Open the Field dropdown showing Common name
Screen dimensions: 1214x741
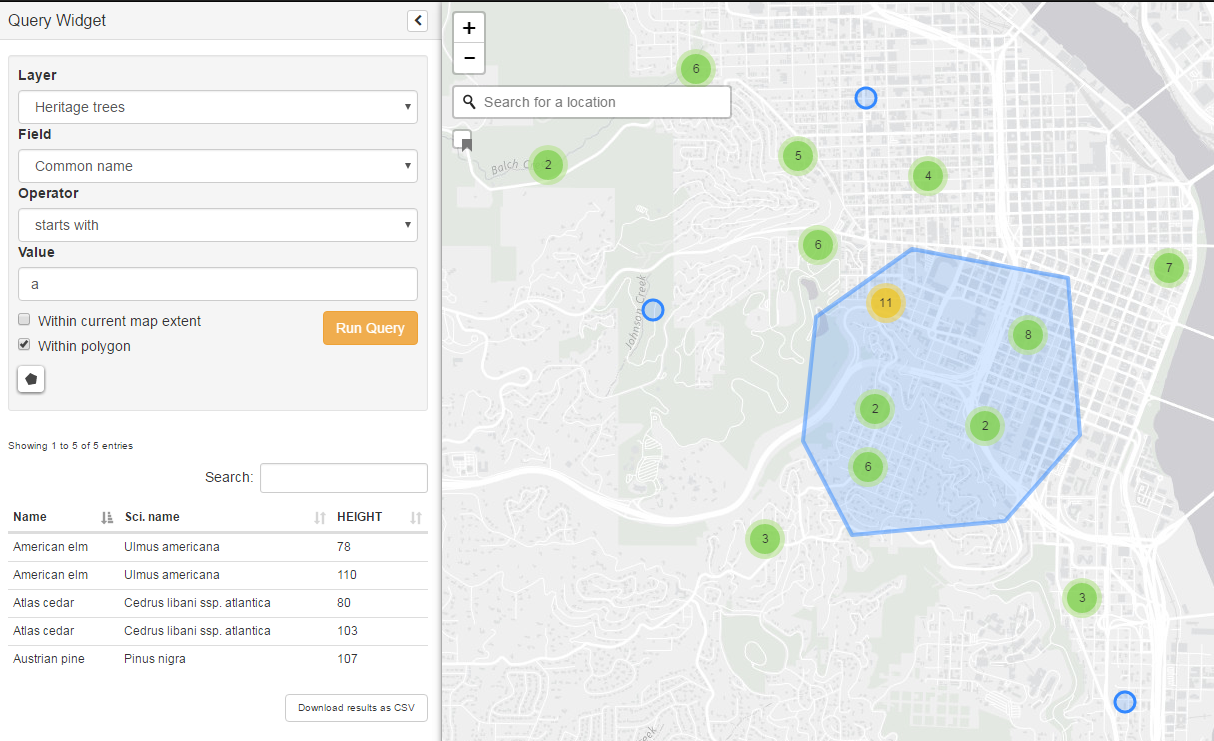click(x=218, y=166)
